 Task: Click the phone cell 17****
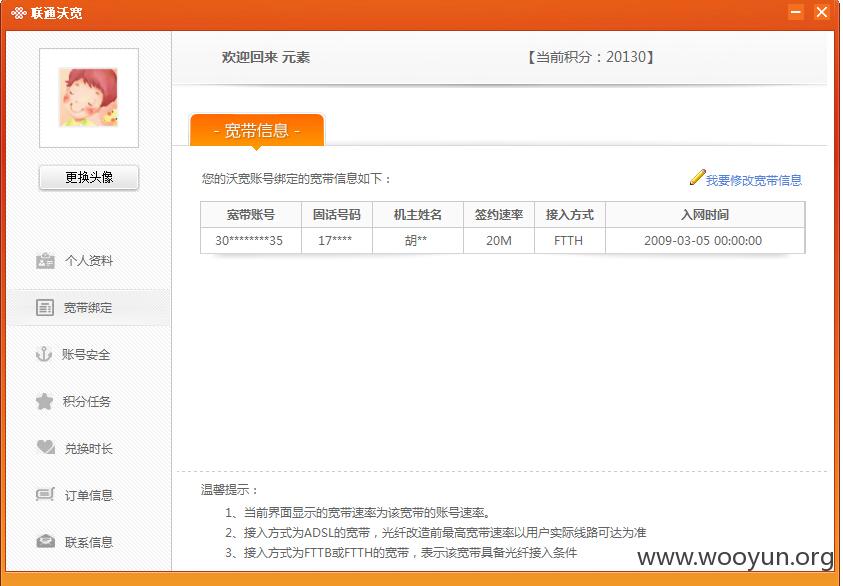(x=335, y=240)
